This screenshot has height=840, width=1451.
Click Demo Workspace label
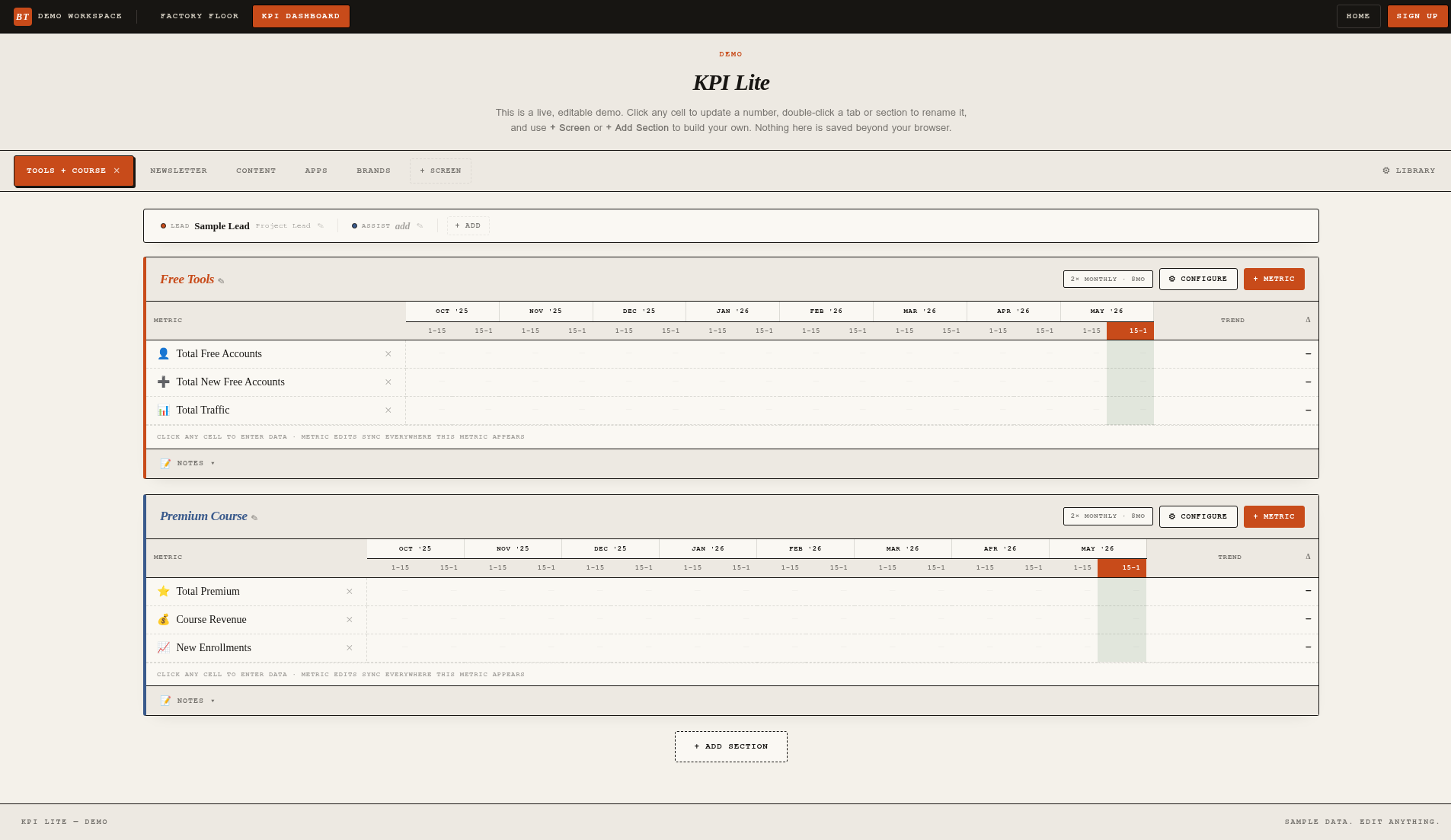point(80,16)
